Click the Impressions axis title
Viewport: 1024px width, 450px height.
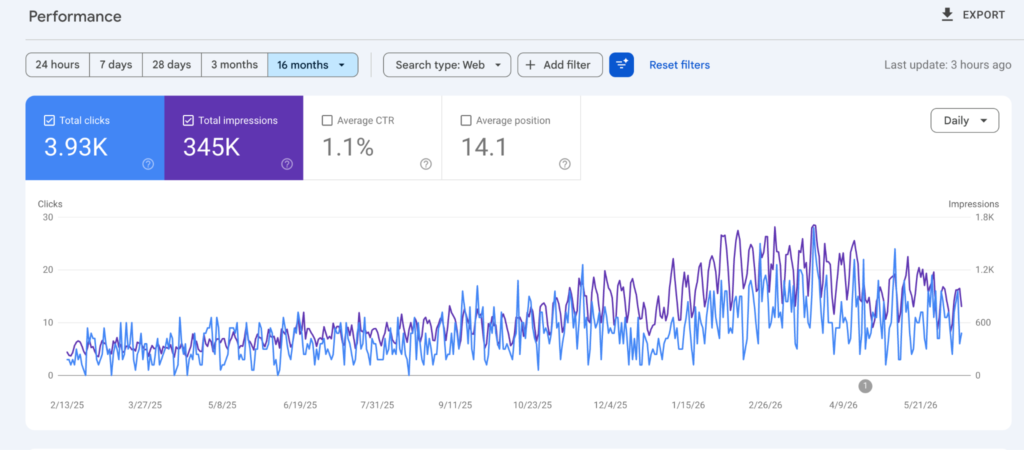pos(974,204)
